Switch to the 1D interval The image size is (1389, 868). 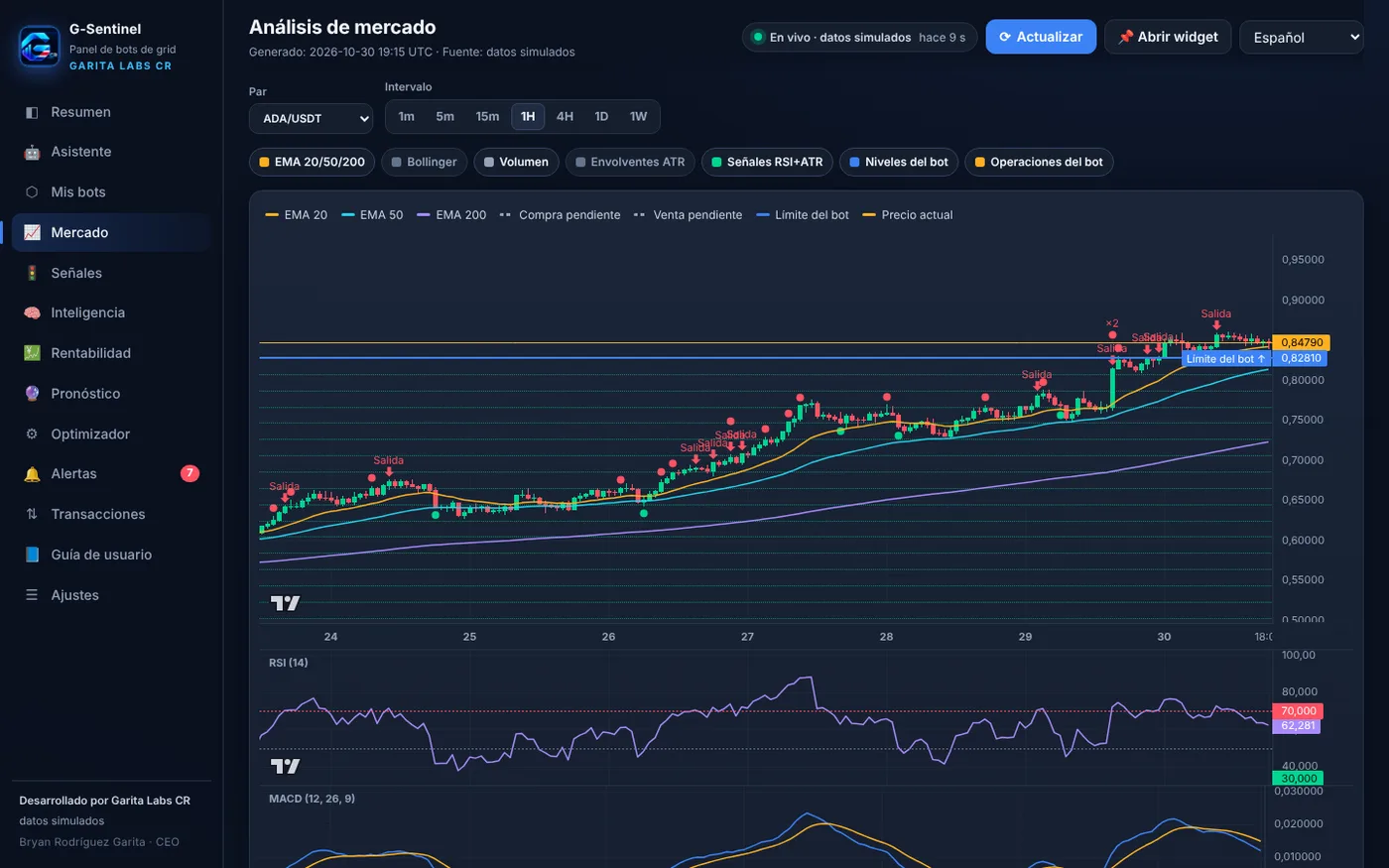(x=601, y=116)
